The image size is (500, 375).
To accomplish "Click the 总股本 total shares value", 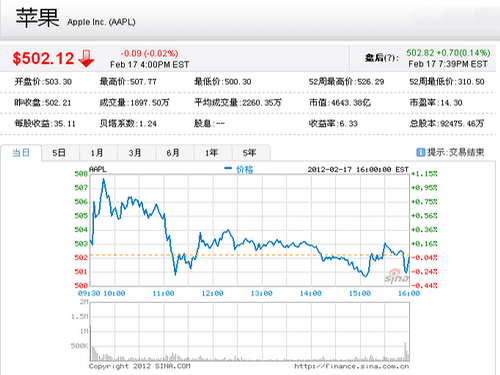I will pos(447,124).
